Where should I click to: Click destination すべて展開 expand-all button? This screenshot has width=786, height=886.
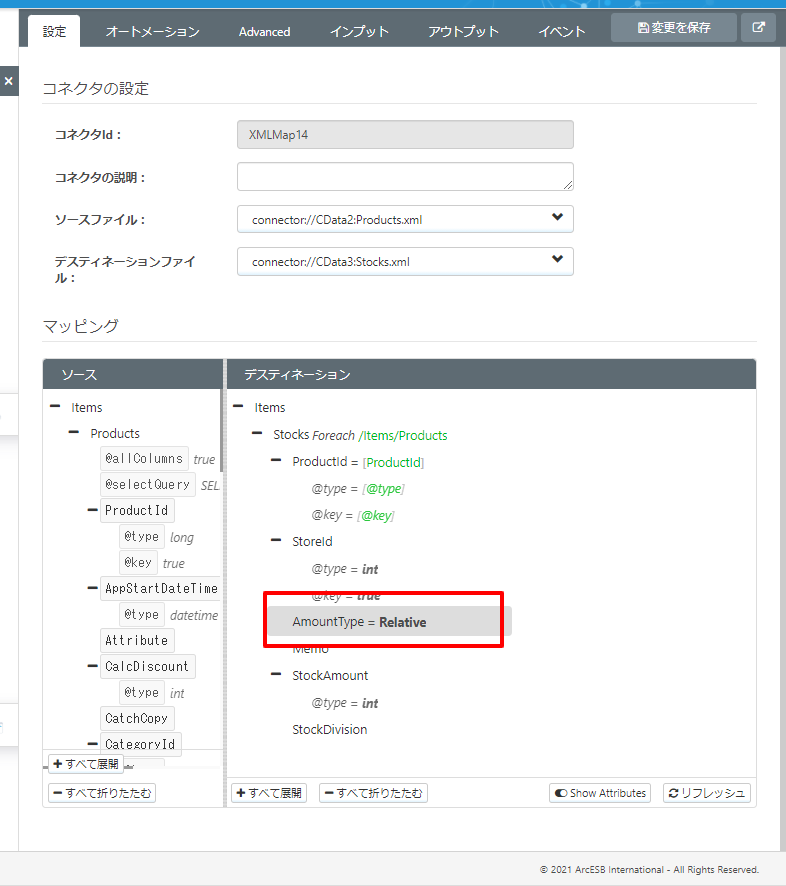point(269,793)
